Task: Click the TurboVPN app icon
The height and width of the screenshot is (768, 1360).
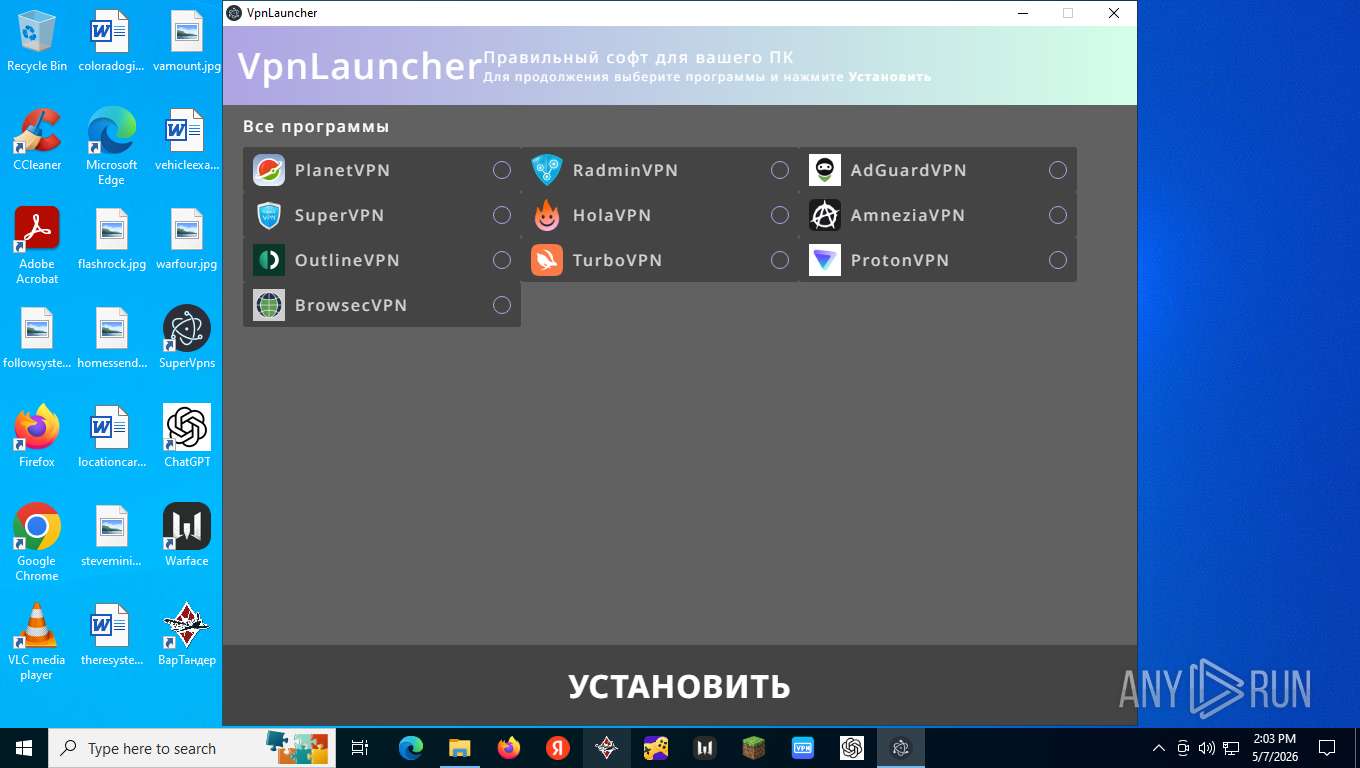Action: (x=547, y=260)
